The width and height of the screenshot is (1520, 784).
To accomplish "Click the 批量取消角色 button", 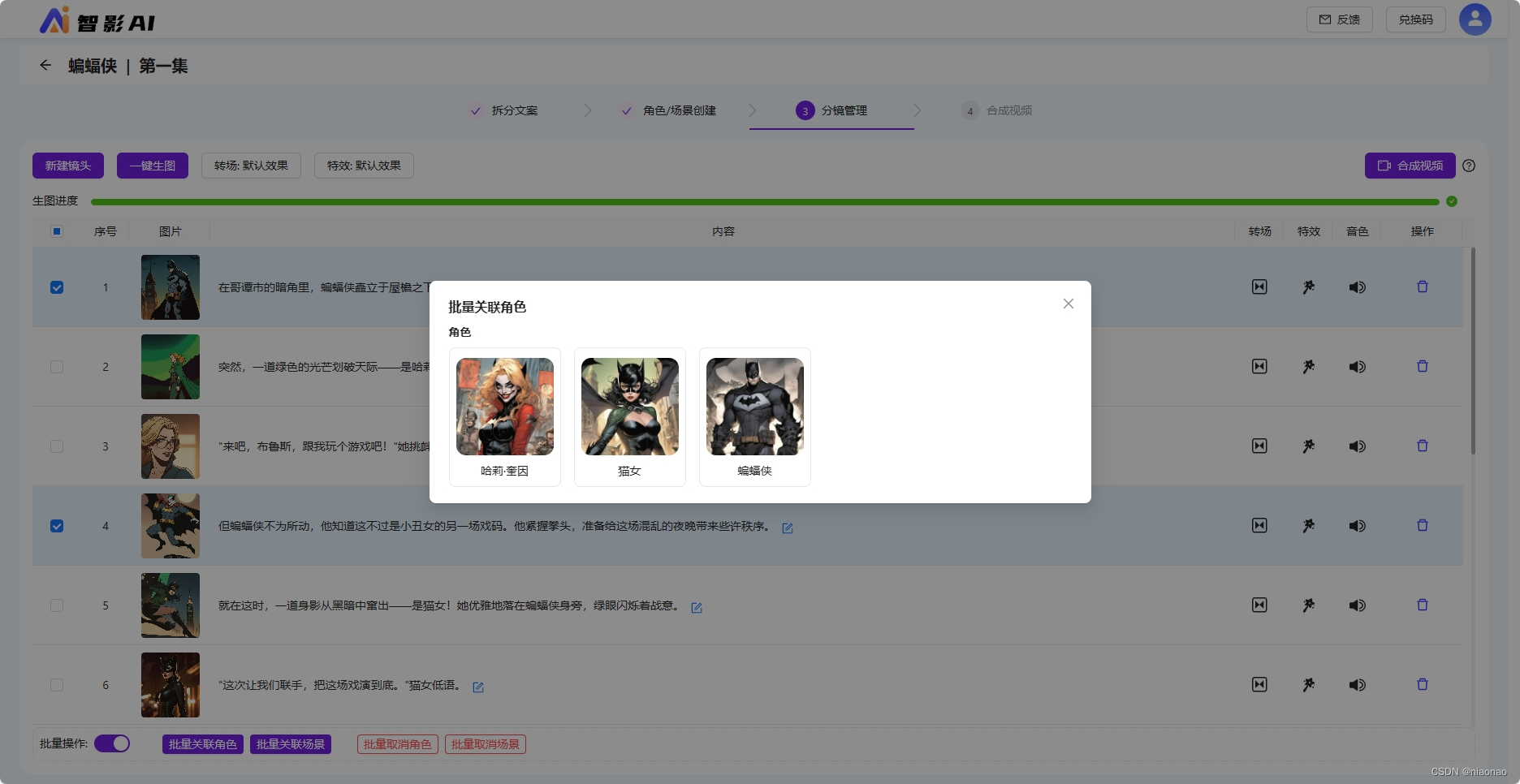I will 398,744.
